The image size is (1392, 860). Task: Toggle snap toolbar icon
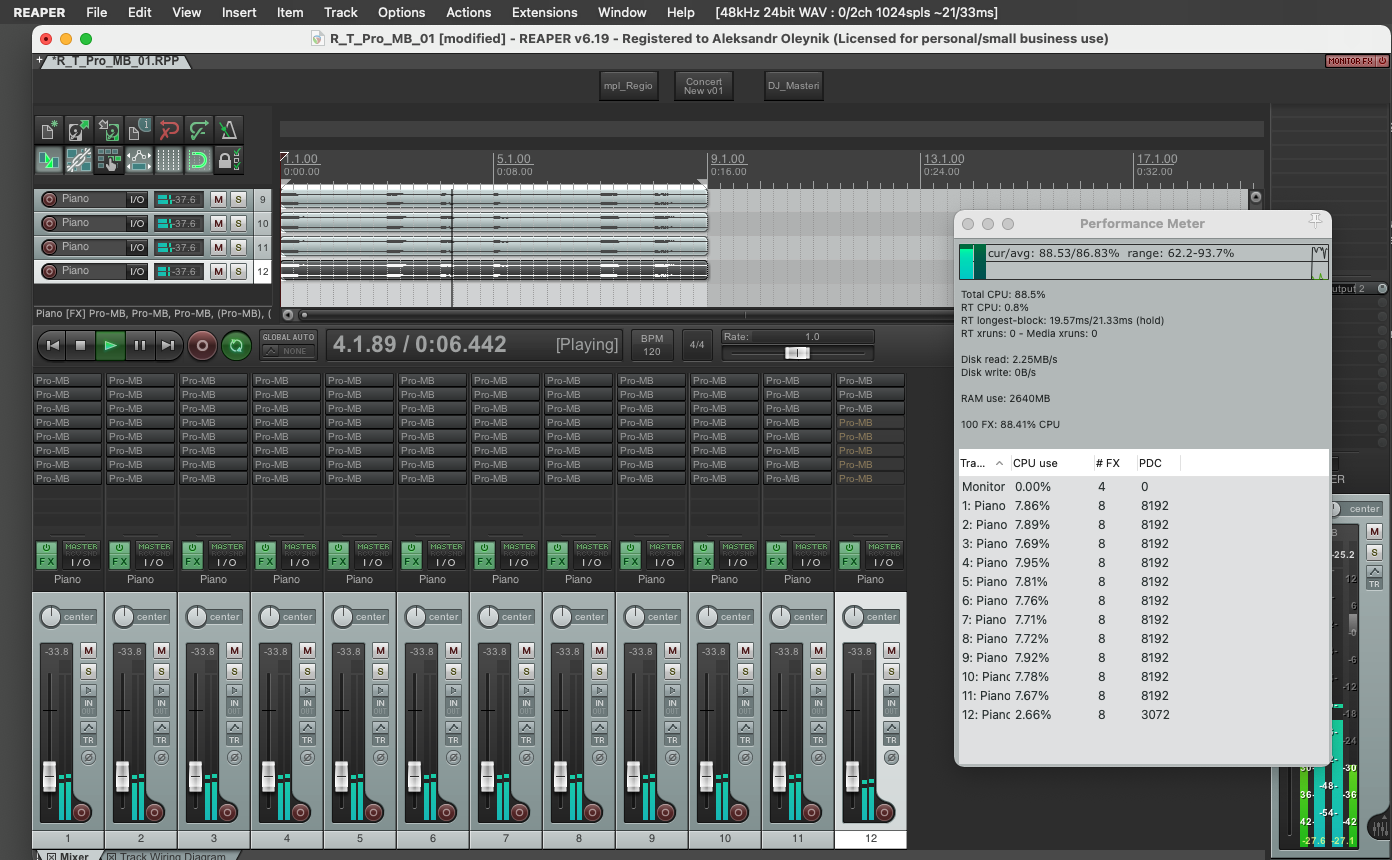coord(199,160)
